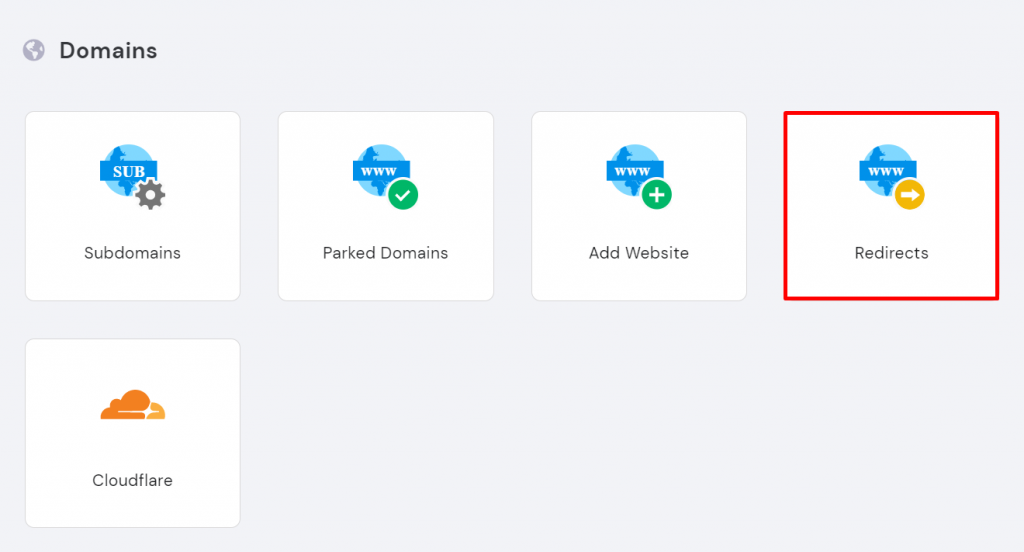Click the Redirects label
Viewport: 1024px width, 552px height.
[891, 253]
